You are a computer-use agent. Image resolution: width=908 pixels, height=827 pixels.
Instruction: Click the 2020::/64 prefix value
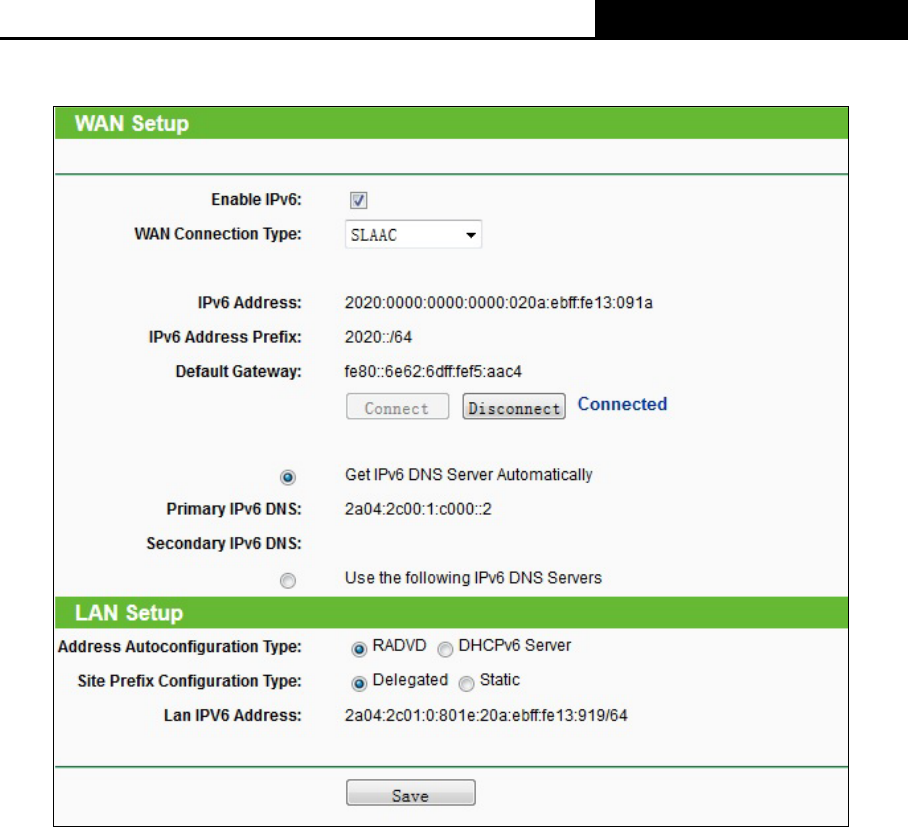379,337
